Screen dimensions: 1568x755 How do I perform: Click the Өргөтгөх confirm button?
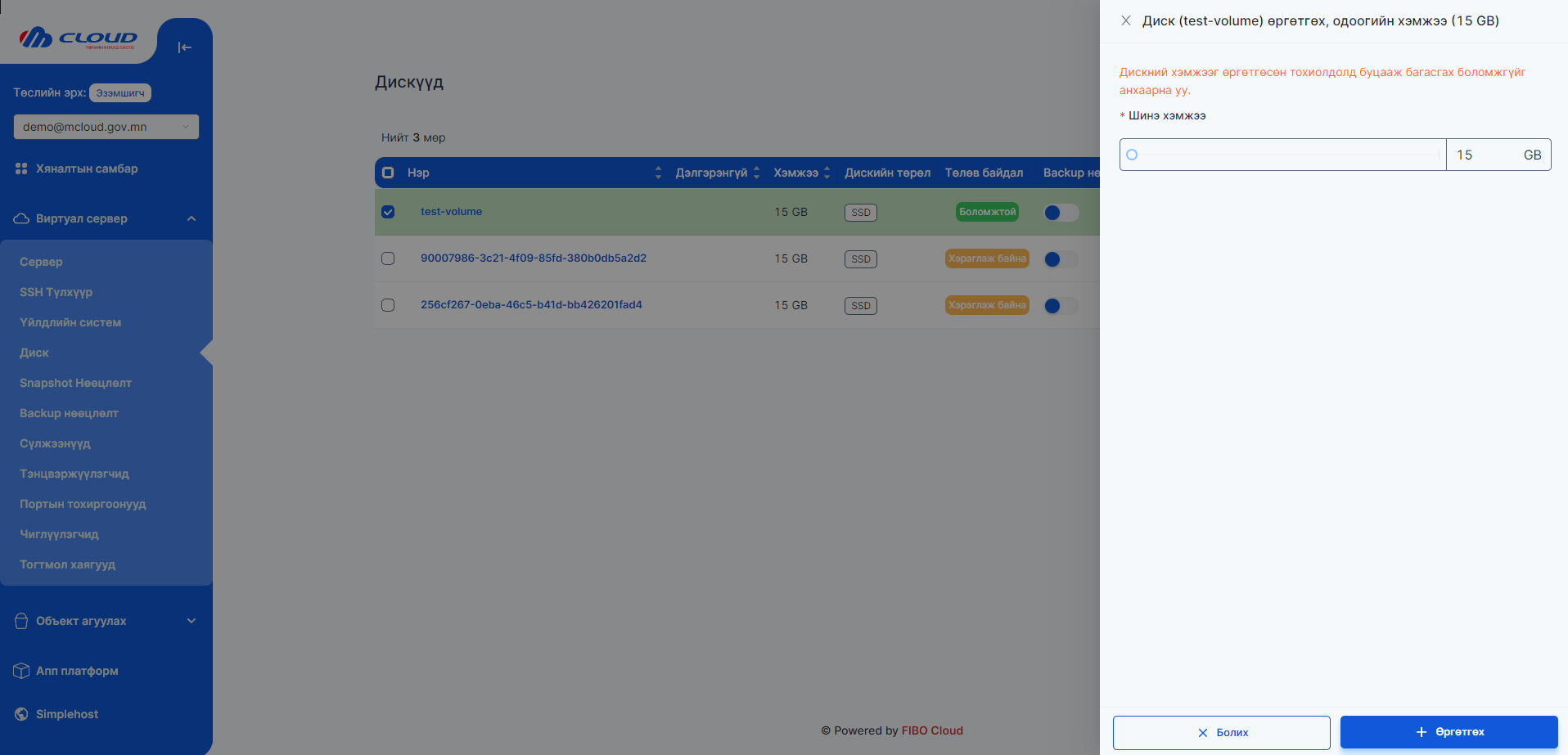pos(1449,732)
